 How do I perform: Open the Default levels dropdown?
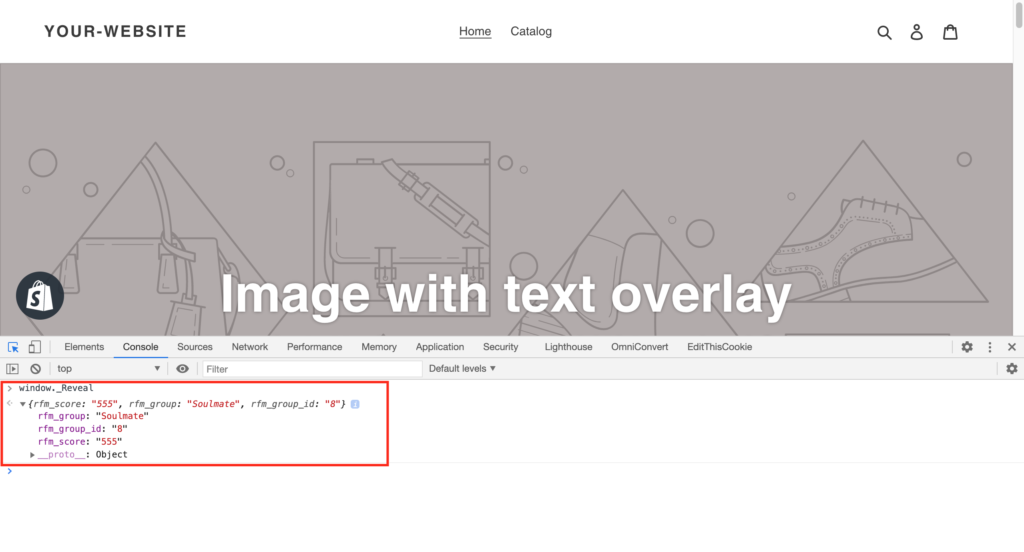tap(462, 369)
